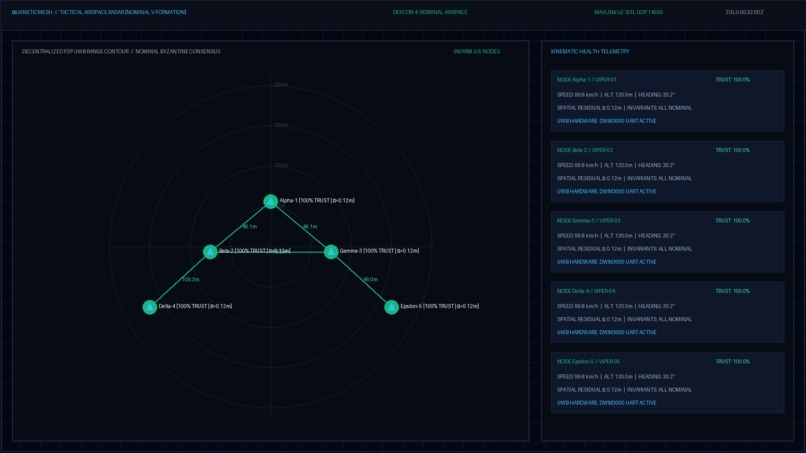Click the KineticMesh logo icon in header
806x453 pixels.
pyautogui.click(x=14, y=12)
